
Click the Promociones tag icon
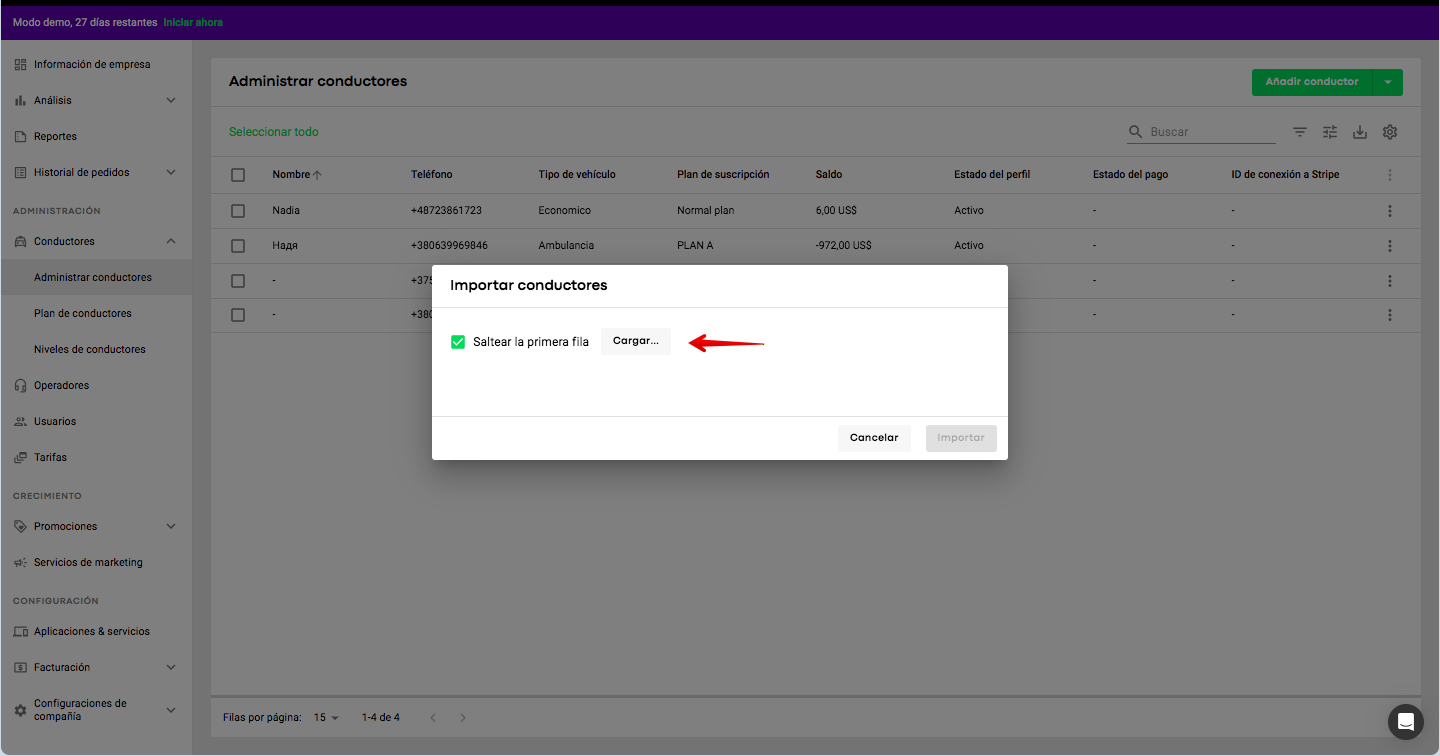pyautogui.click(x=21, y=526)
